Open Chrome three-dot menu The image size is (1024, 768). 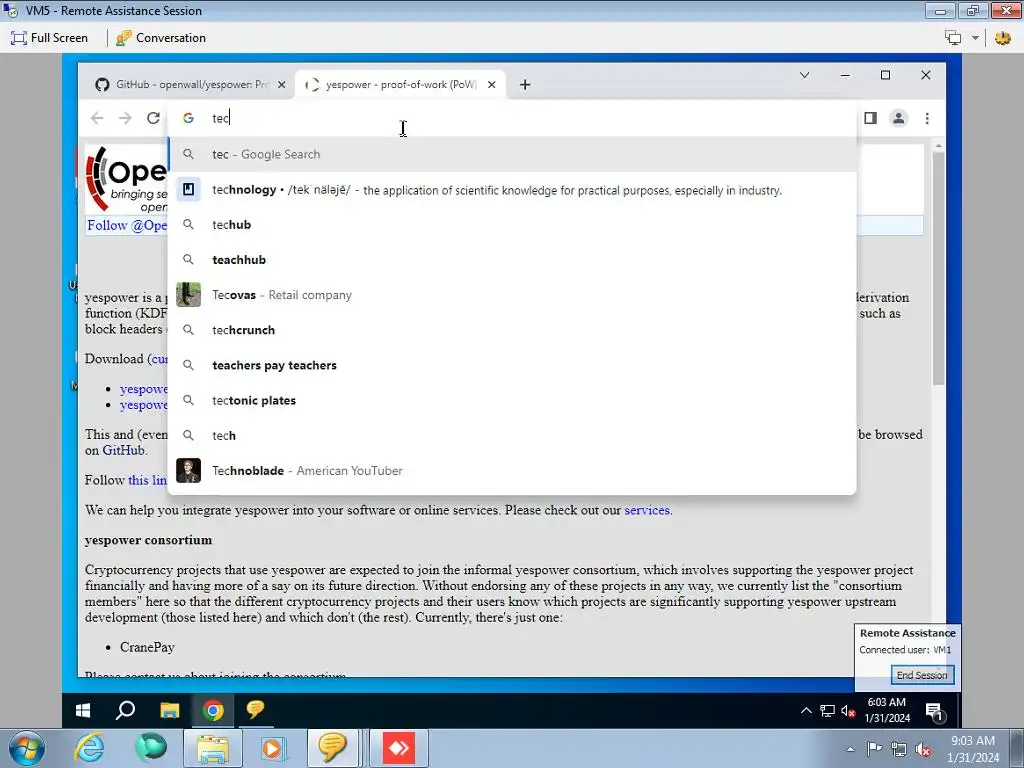tap(927, 118)
